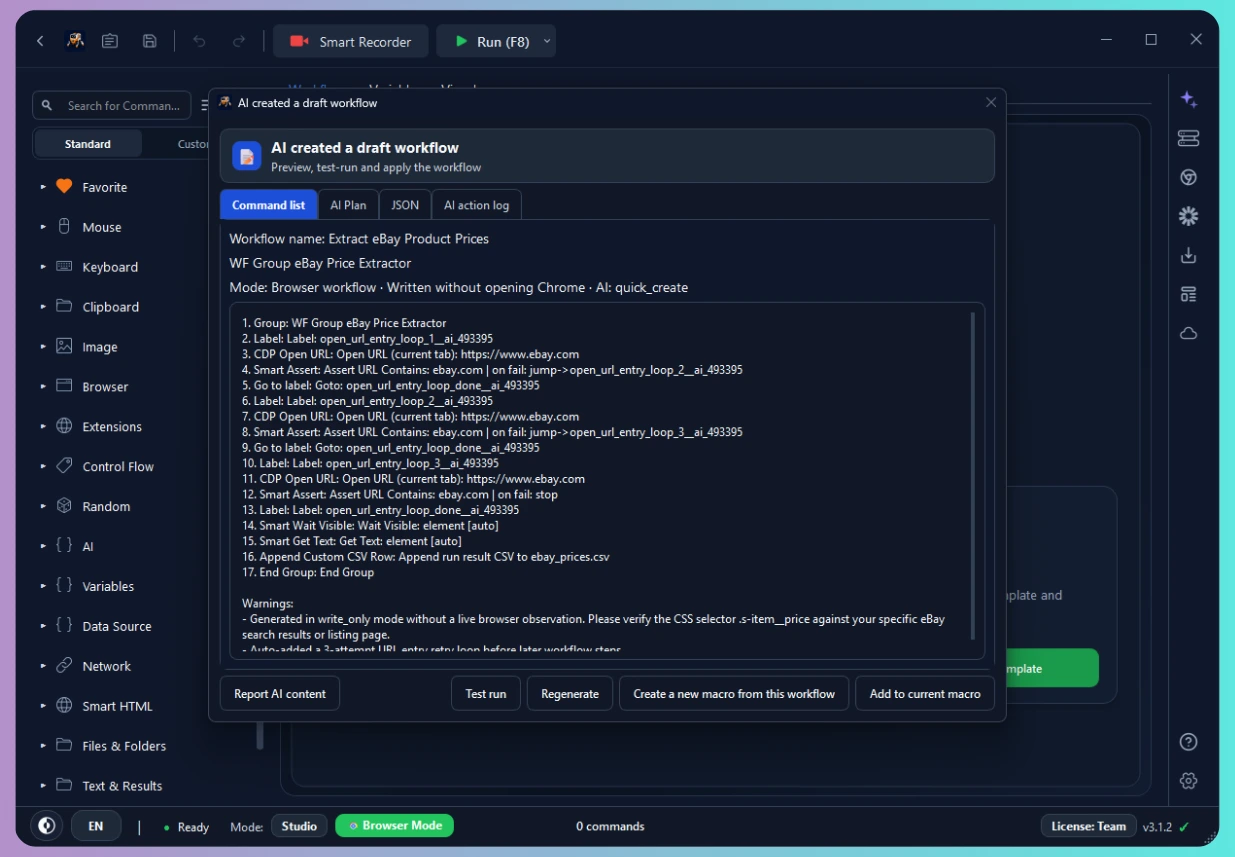The image size is (1235, 857).
Task: Select the Standard commands tab
Action: point(88,144)
